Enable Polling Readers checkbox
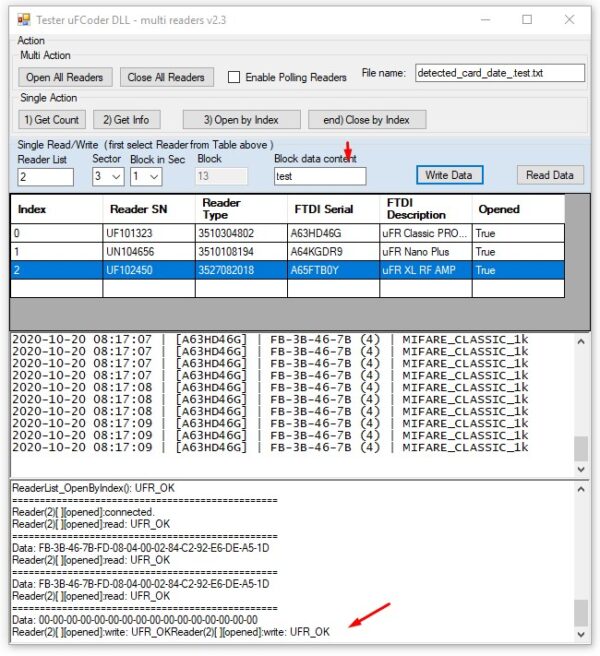Viewport: 600px width, 656px height. (234, 77)
